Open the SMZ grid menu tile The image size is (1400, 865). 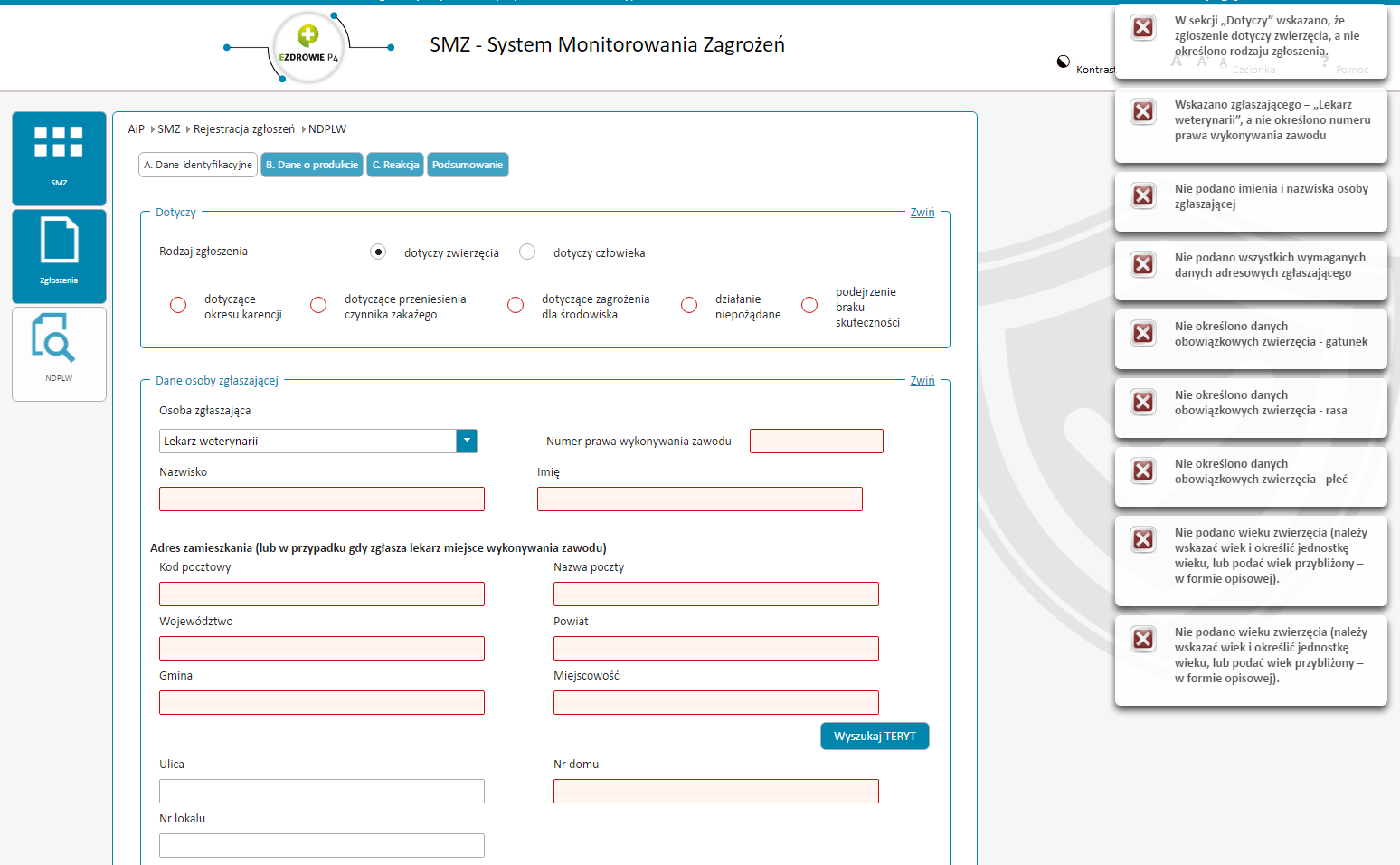point(59,158)
